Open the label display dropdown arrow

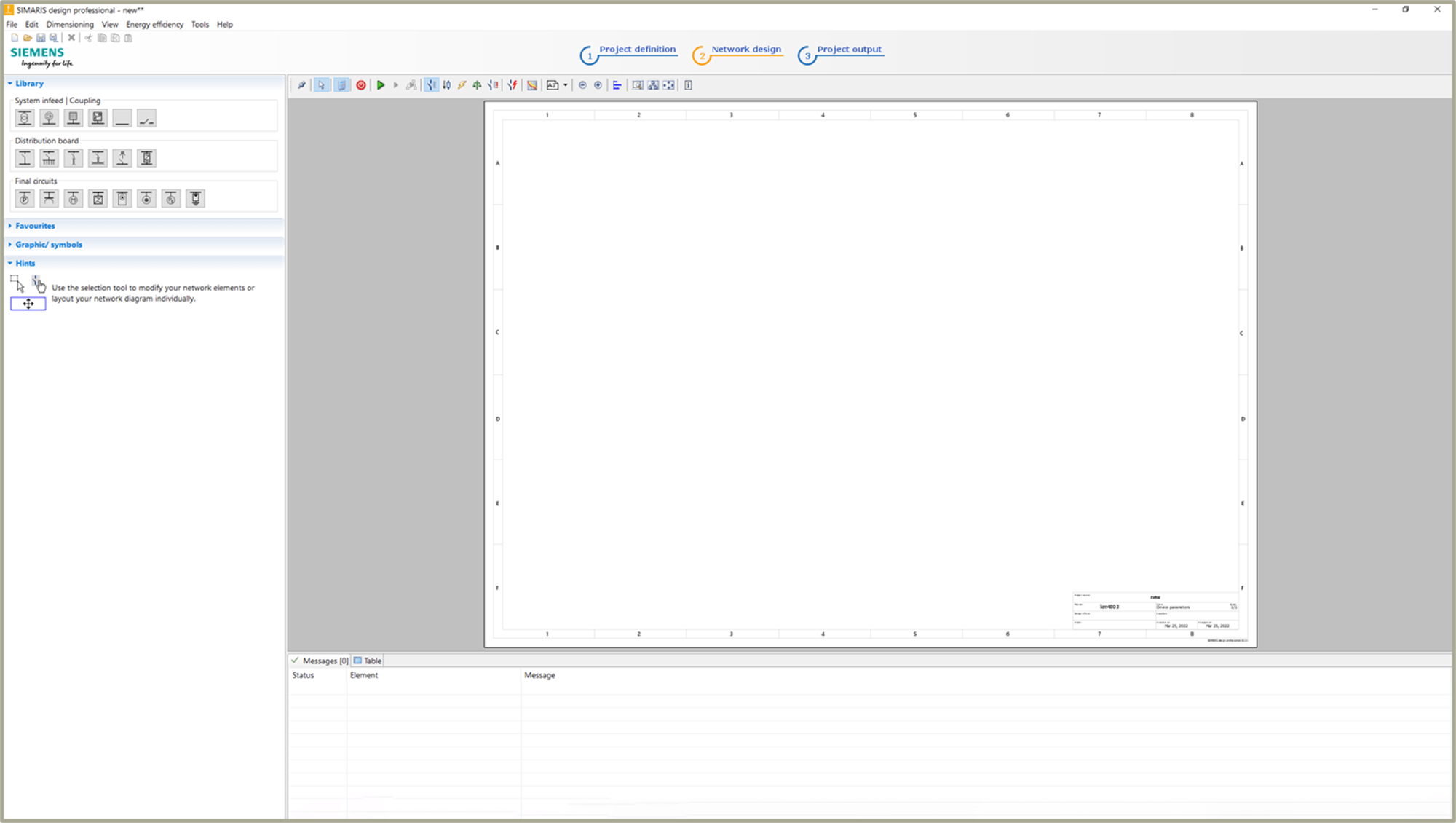tap(566, 85)
